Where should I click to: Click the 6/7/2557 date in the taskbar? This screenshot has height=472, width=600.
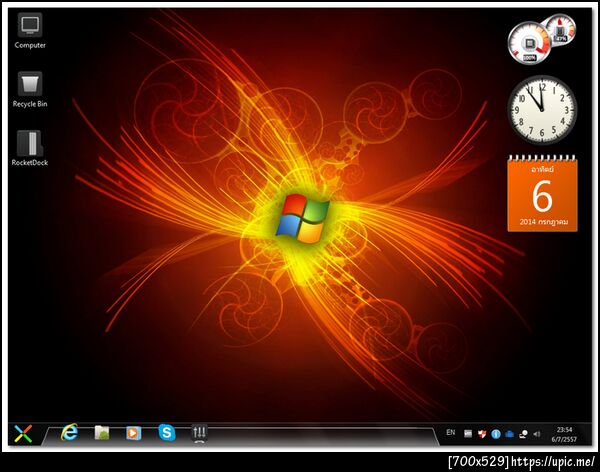[564, 439]
